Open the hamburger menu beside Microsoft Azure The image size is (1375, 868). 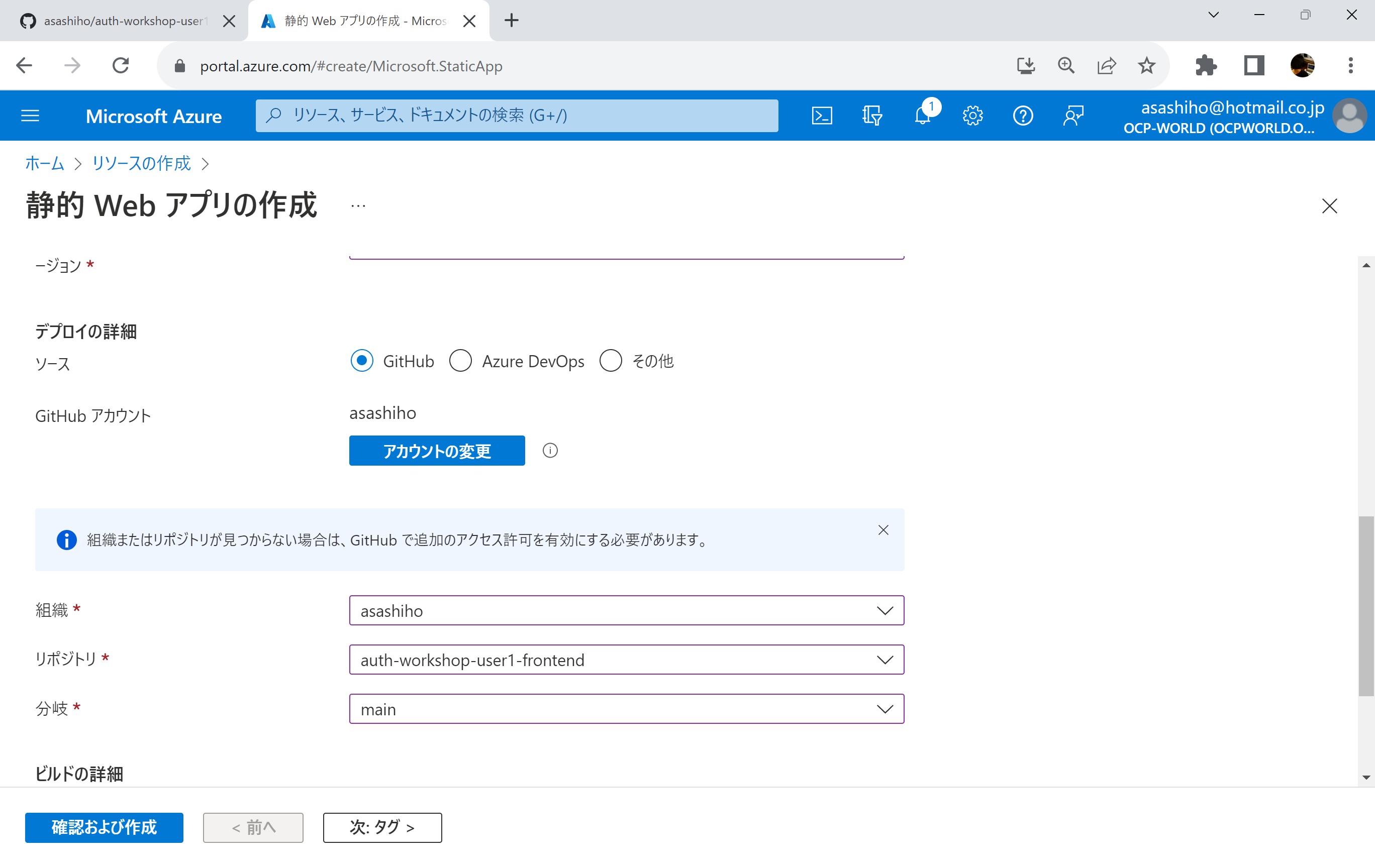(x=30, y=115)
